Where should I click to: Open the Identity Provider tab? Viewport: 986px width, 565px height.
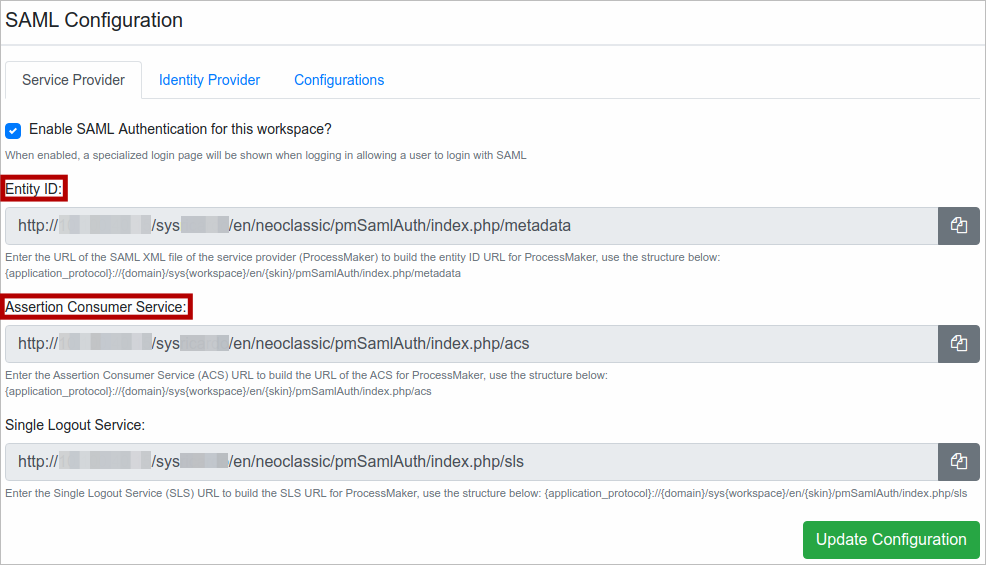click(209, 80)
